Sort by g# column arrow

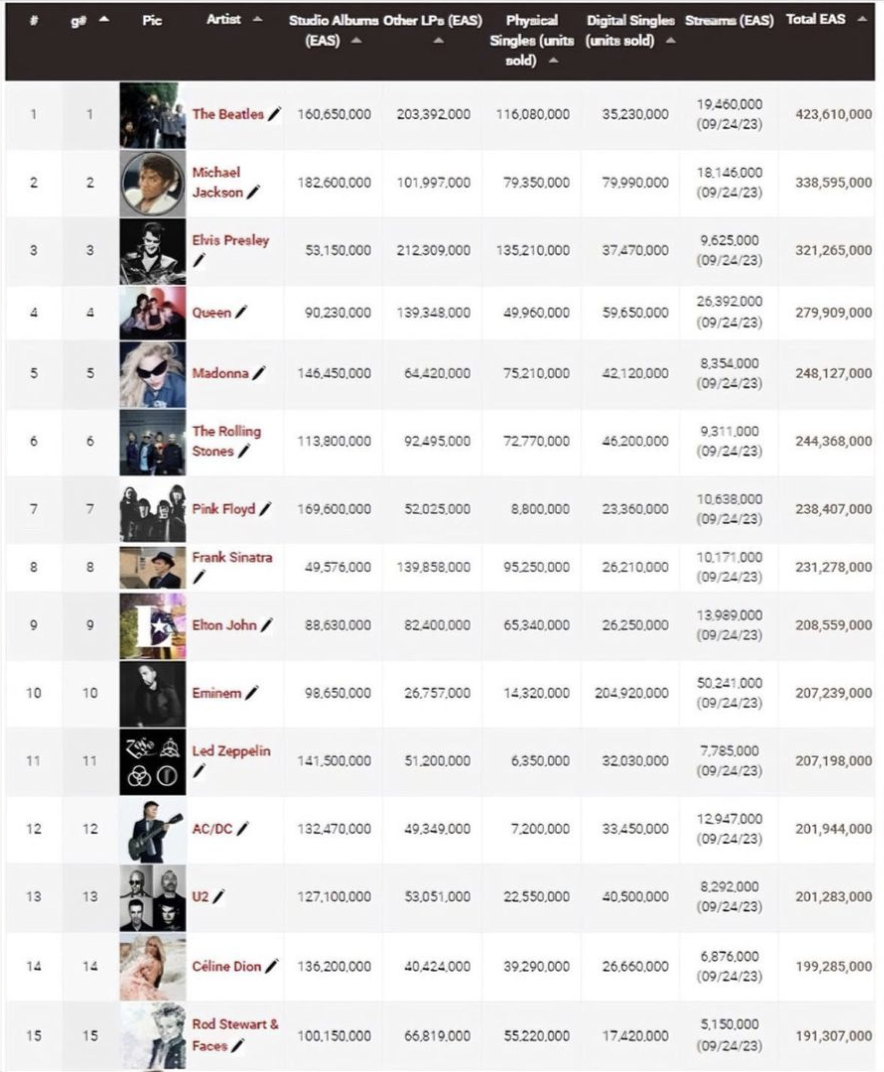(105, 20)
